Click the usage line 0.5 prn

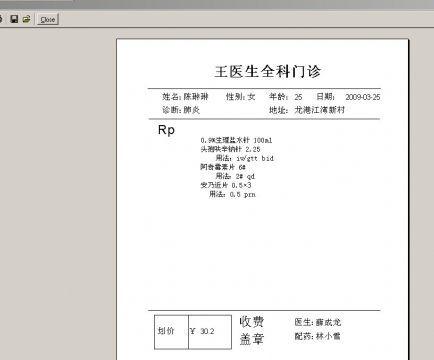tap(232, 194)
